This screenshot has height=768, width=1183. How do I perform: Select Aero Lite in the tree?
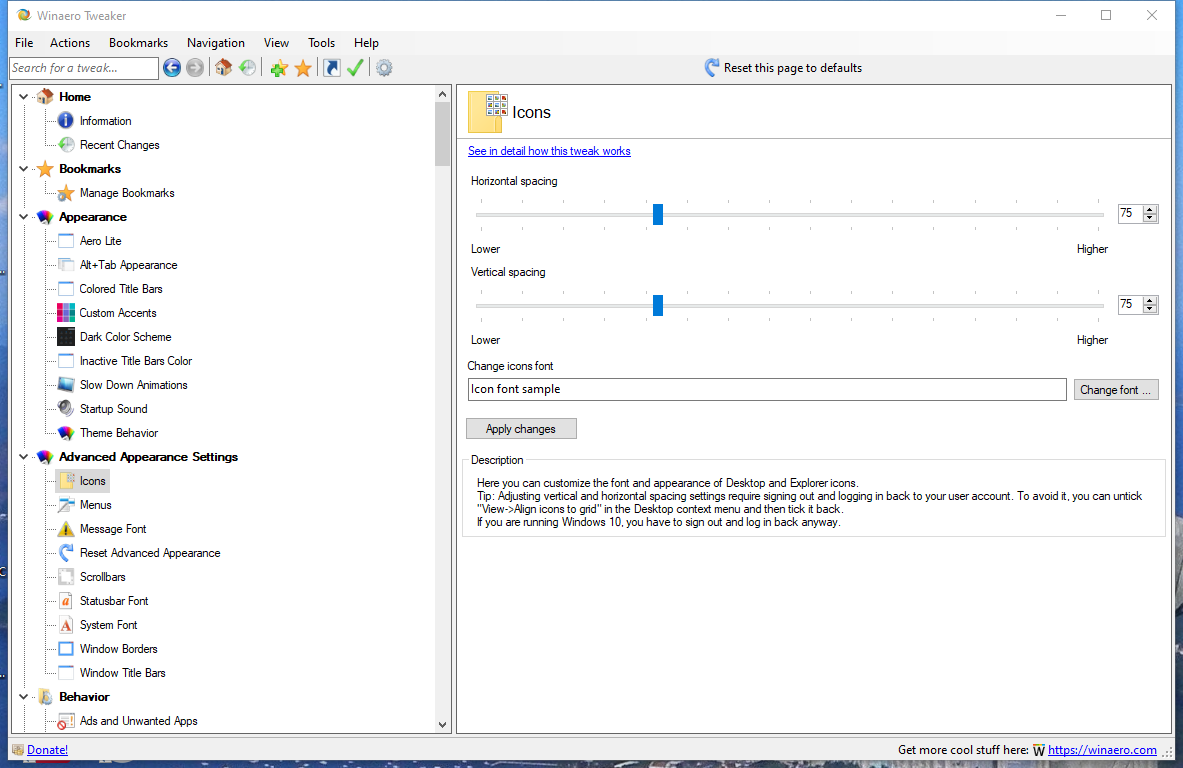point(100,241)
